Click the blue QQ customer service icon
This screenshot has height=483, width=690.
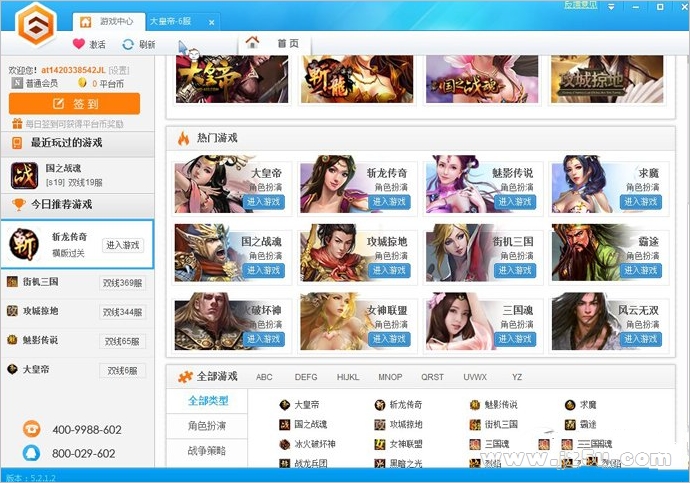pyautogui.click(x=31, y=453)
